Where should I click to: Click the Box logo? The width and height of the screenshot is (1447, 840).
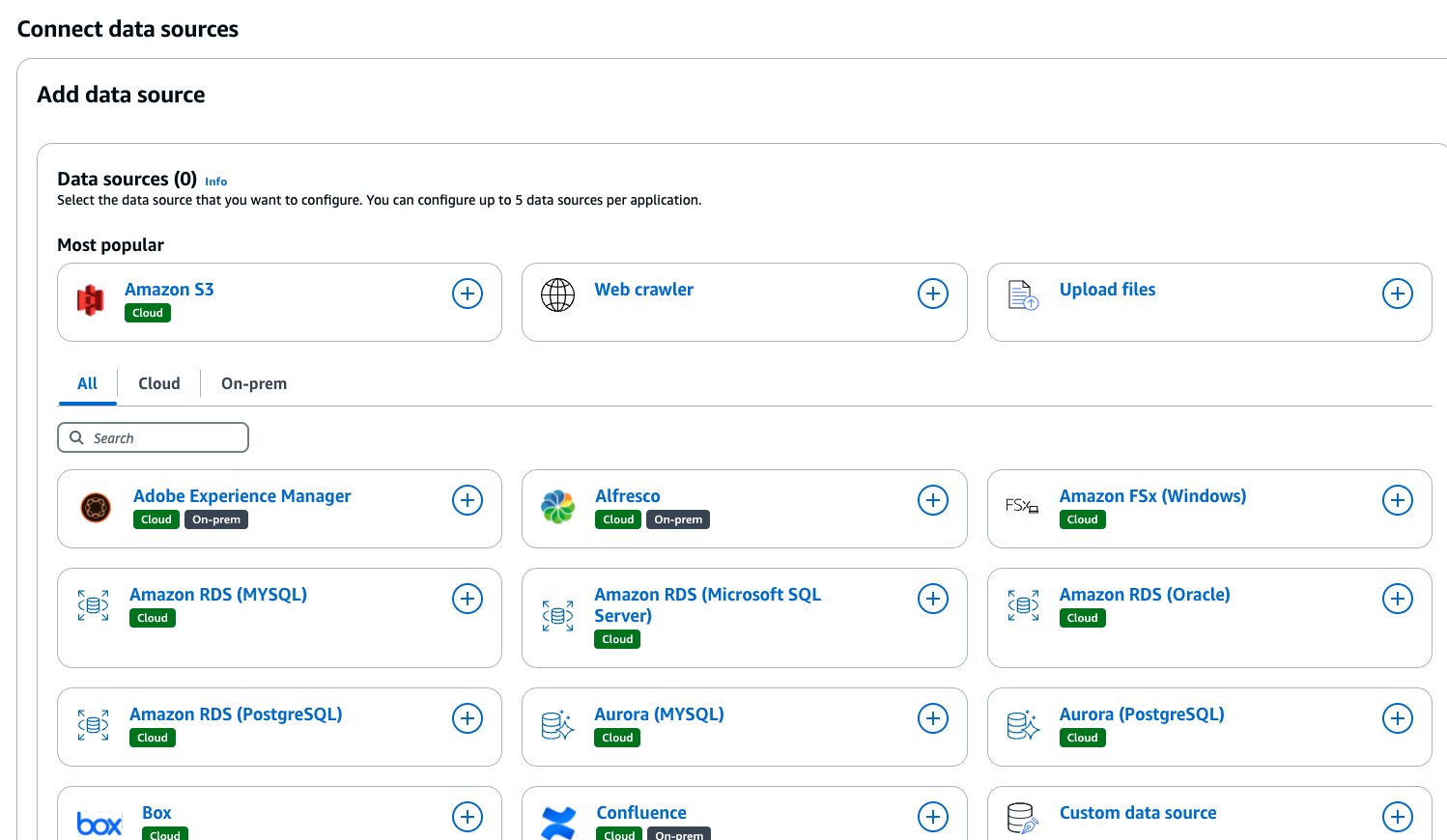click(x=99, y=825)
